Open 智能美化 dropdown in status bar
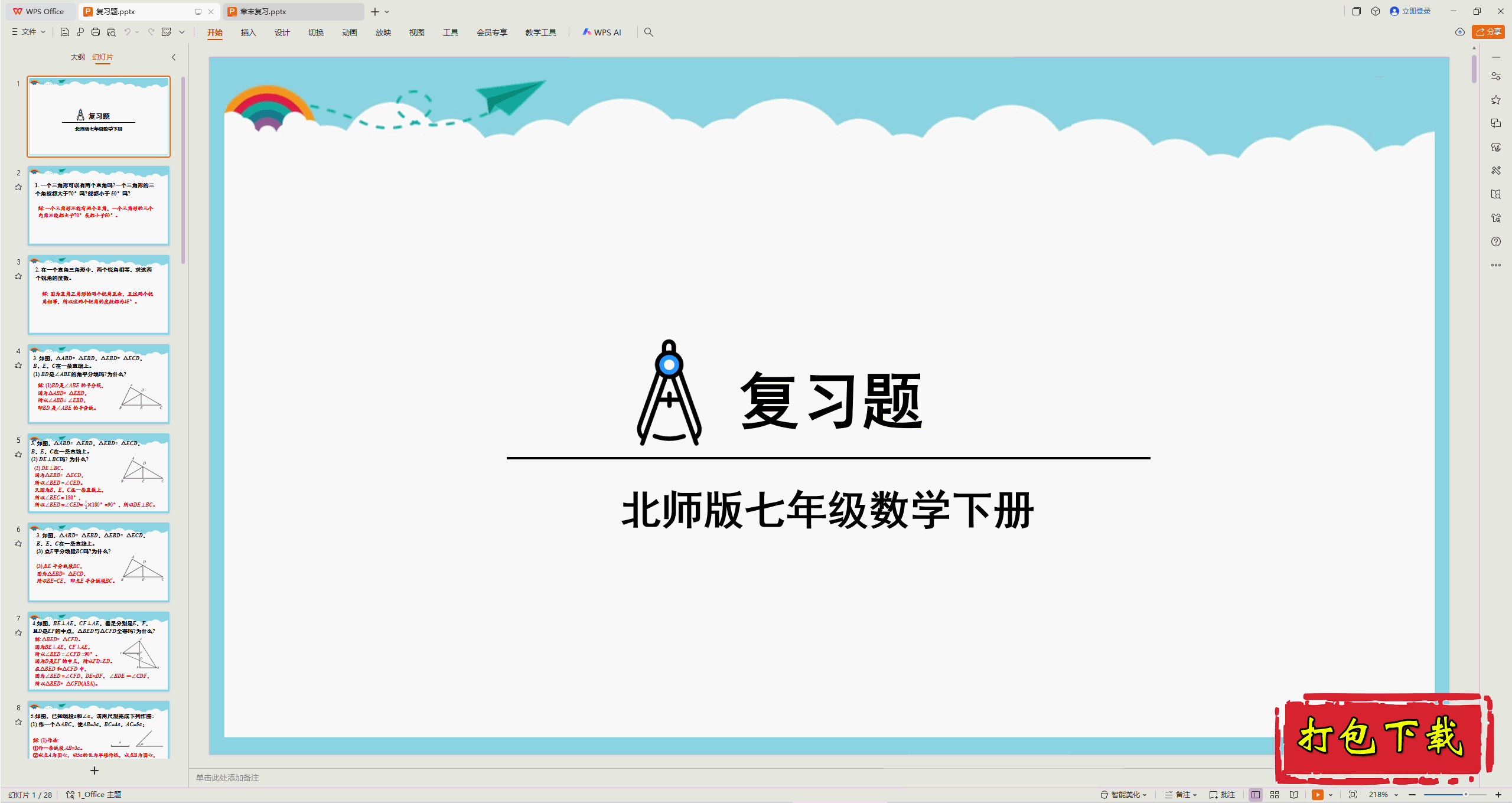Screen dimensions: 1512x803 (1124, 795)
